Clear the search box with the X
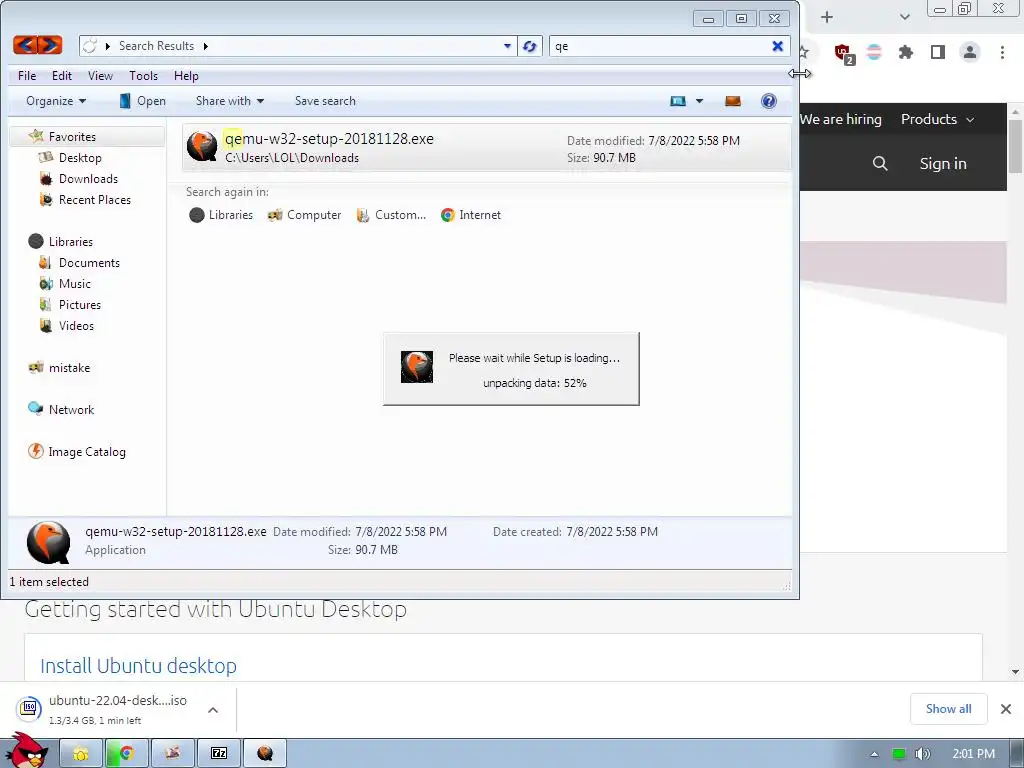The image size is (1024, 768). tap(777, 46)
